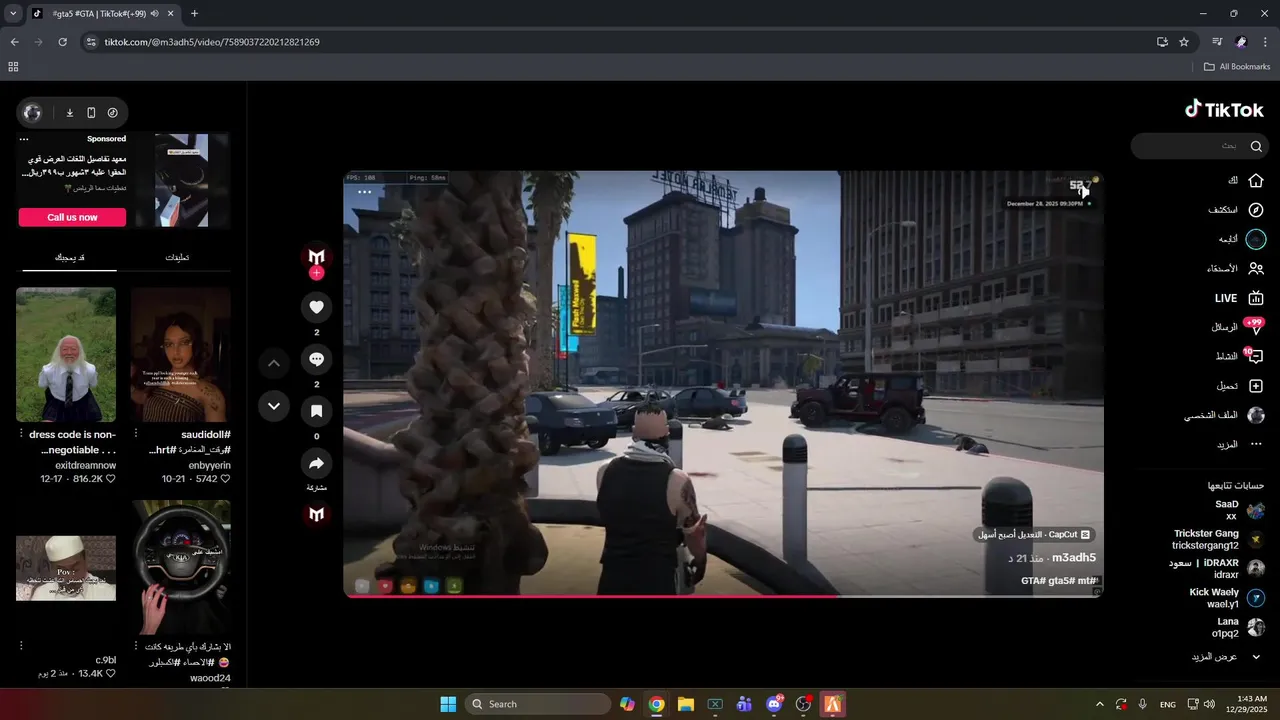Save the video using the bookmark icon
Screen dimensions: 1280x720
[x=316, y=411]
